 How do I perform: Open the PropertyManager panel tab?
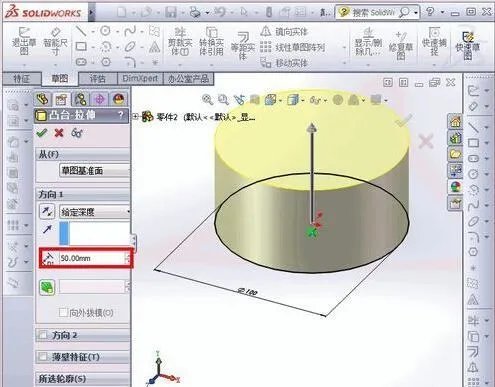coord(61,99)
